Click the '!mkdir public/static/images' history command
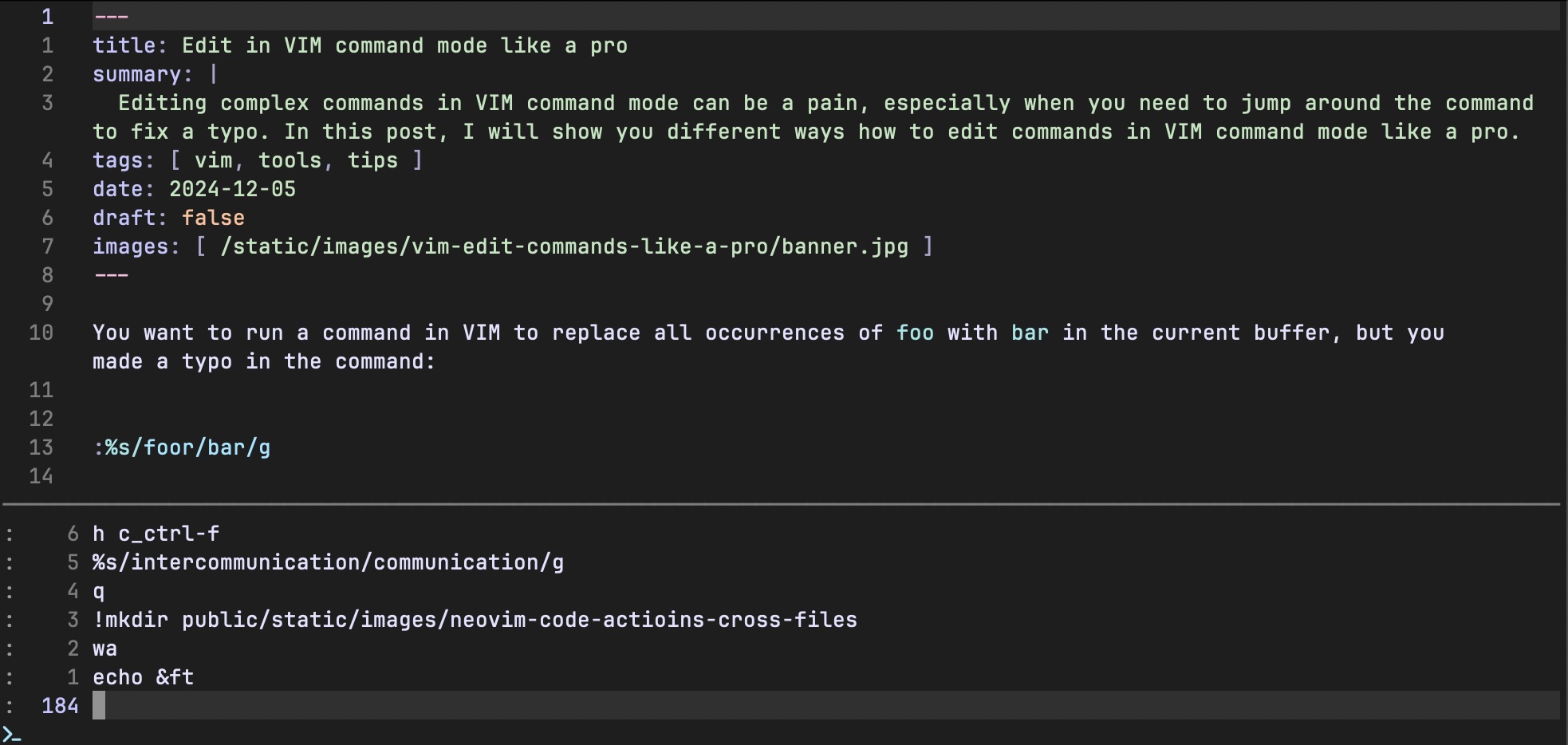This screenshot has height=745, width=1568. click(475, 620)
